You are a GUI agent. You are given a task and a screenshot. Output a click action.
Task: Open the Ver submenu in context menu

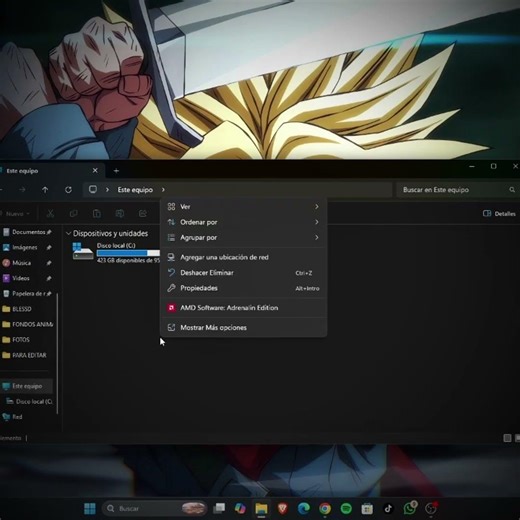click(243, 207)
